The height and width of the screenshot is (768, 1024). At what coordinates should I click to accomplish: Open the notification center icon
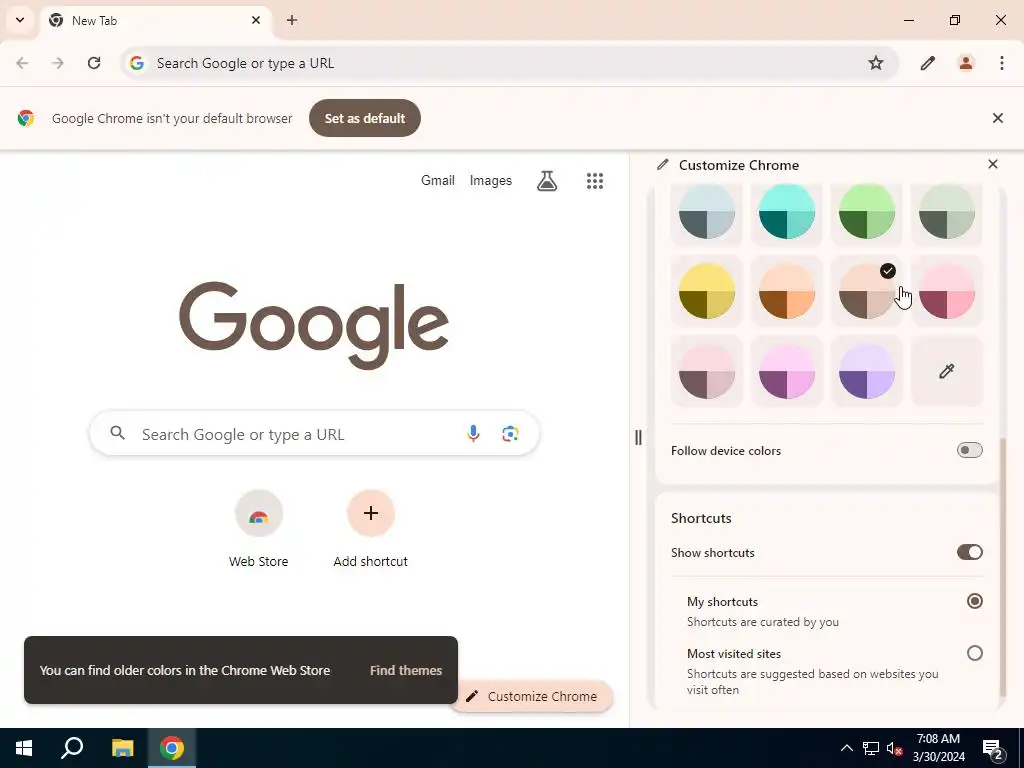pos(993,748)
